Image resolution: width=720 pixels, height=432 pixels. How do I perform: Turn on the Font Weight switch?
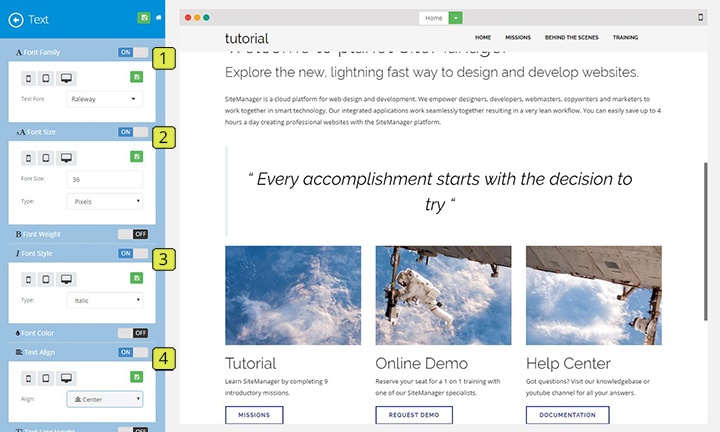point(133,234)
